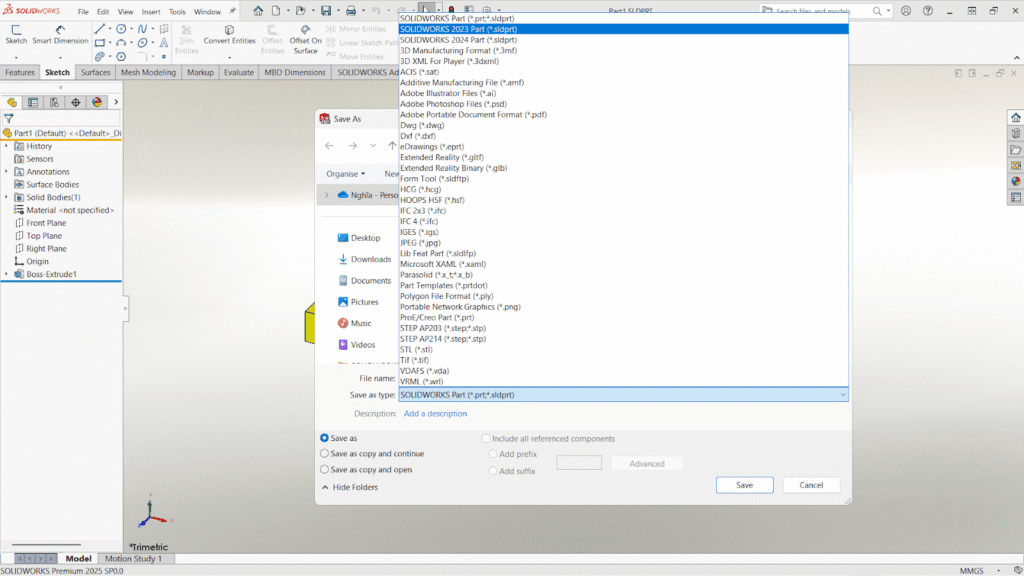The width and height of the screenshot is (1024, 576).
Task: Collapse folders with Hide Folders
Action: 349,487
